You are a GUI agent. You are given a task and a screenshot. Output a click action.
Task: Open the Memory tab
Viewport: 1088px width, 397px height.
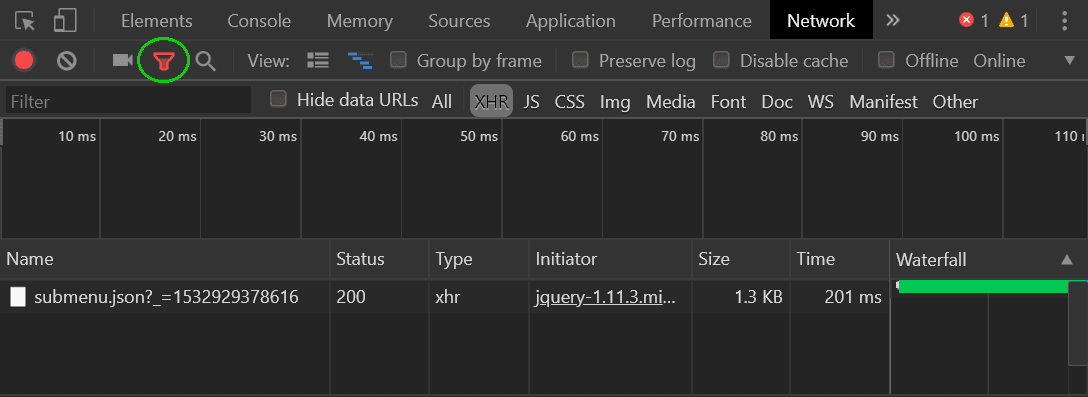pyautogui.click(x=359, y=21)
